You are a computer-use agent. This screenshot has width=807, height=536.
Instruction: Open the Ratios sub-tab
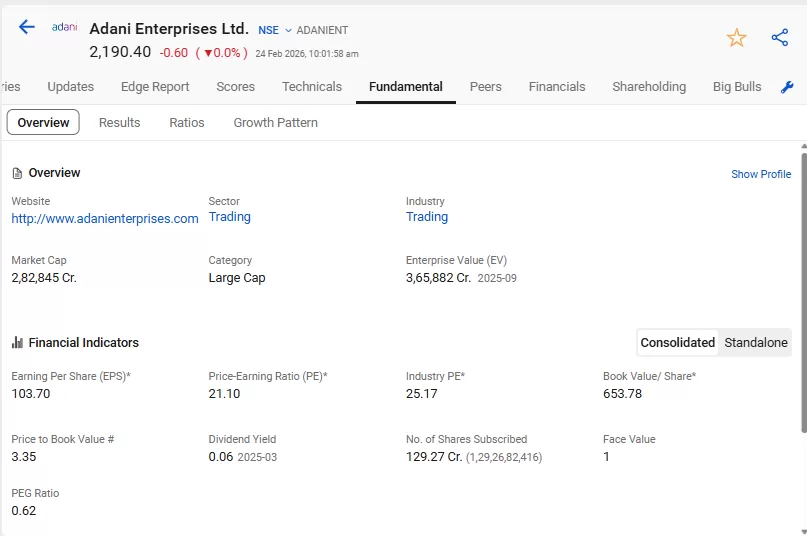[187, 123]
